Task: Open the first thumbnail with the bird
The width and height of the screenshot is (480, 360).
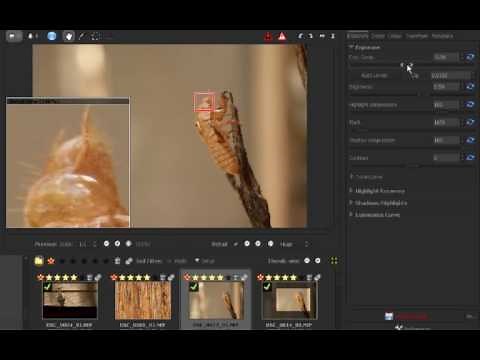Action: [x=70, y=300]
